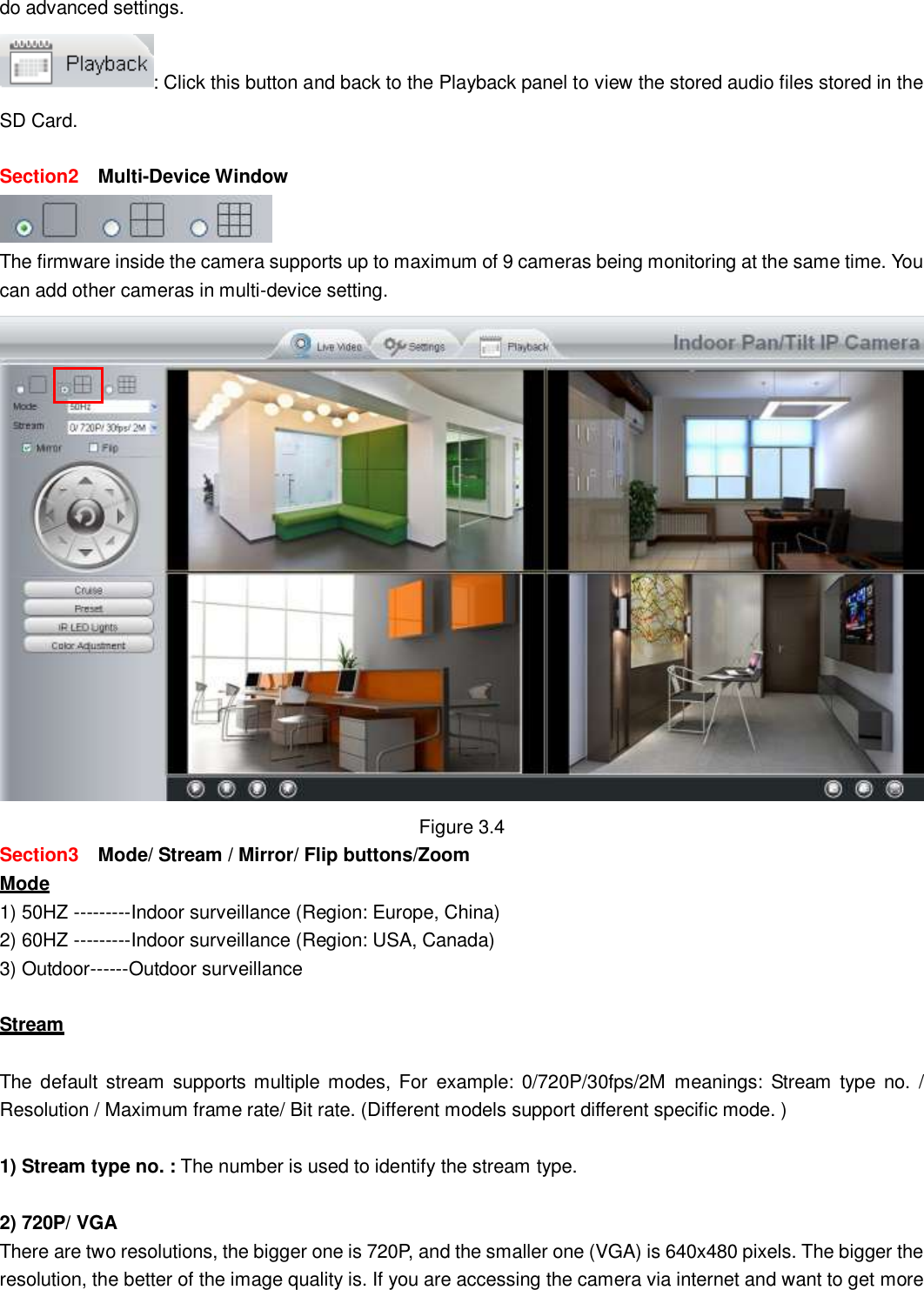The image size is (924, 1290).
Task: Click the Indoor Pan/Tilt IP Camera title
Action: point(795,344)
